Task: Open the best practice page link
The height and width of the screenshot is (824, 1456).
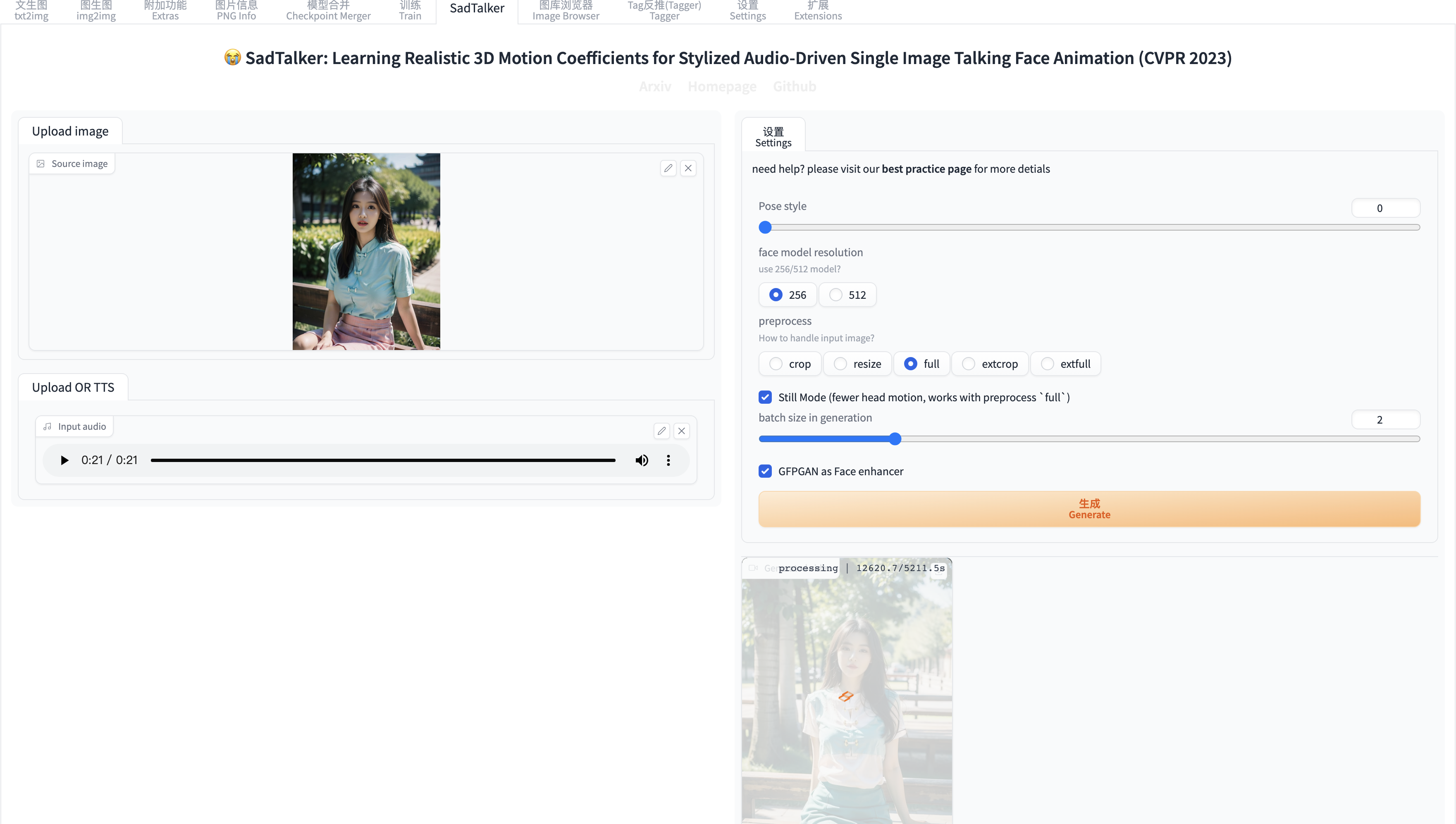Action: point(926,169)
